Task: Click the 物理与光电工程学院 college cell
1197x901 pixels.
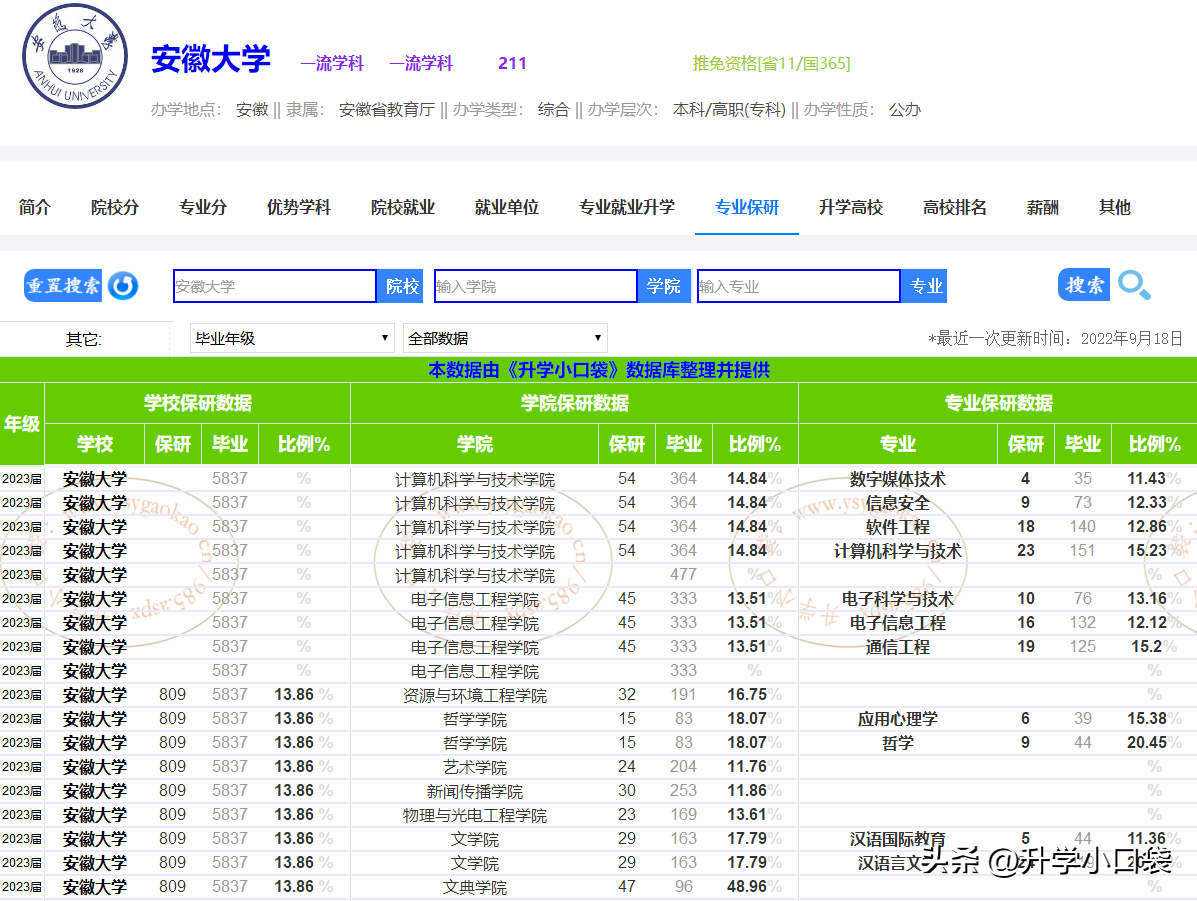Action: coord(475,815)
